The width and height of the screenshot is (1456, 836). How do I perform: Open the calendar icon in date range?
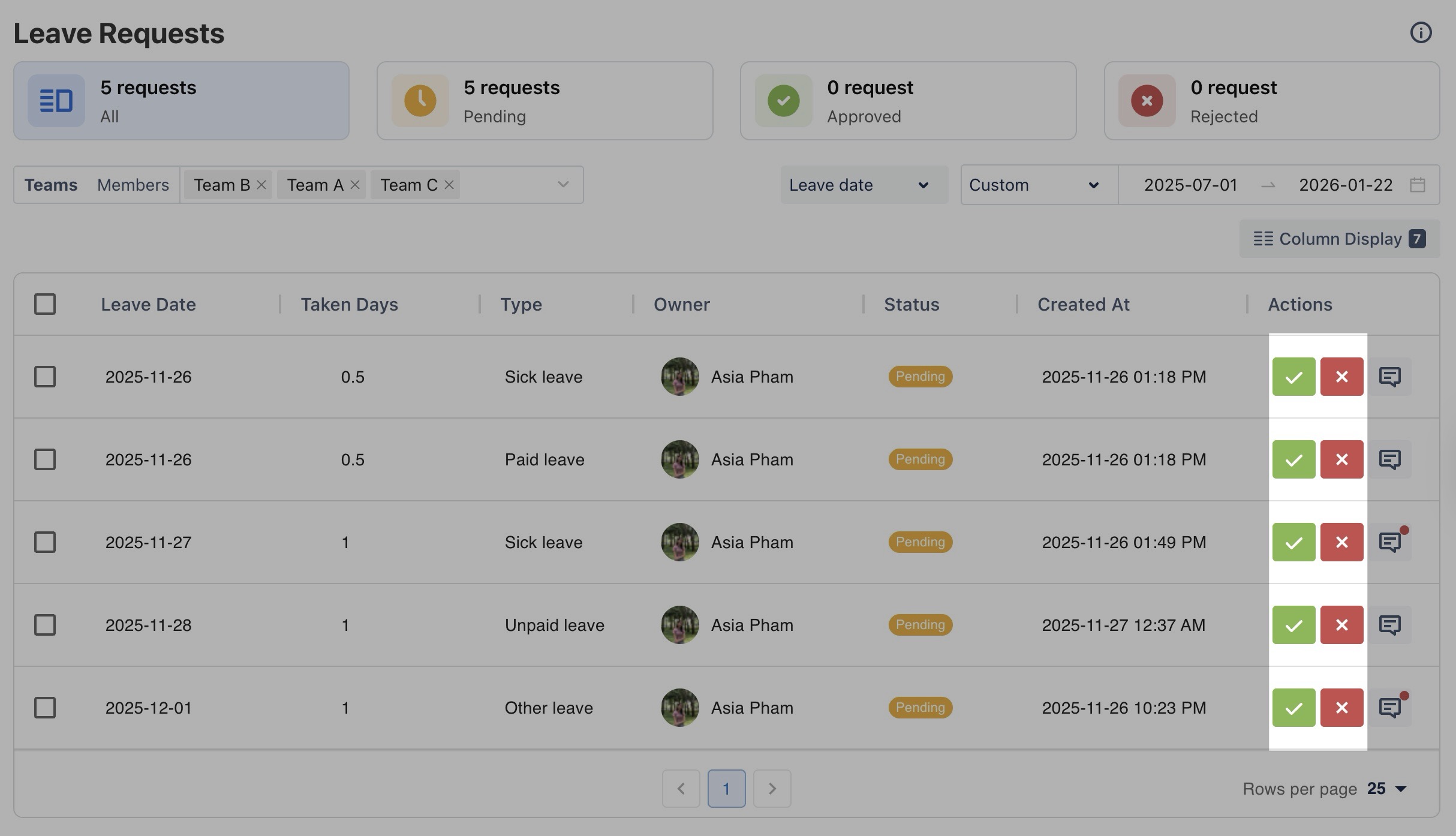pyautogui.click(x=1417, y=185)
